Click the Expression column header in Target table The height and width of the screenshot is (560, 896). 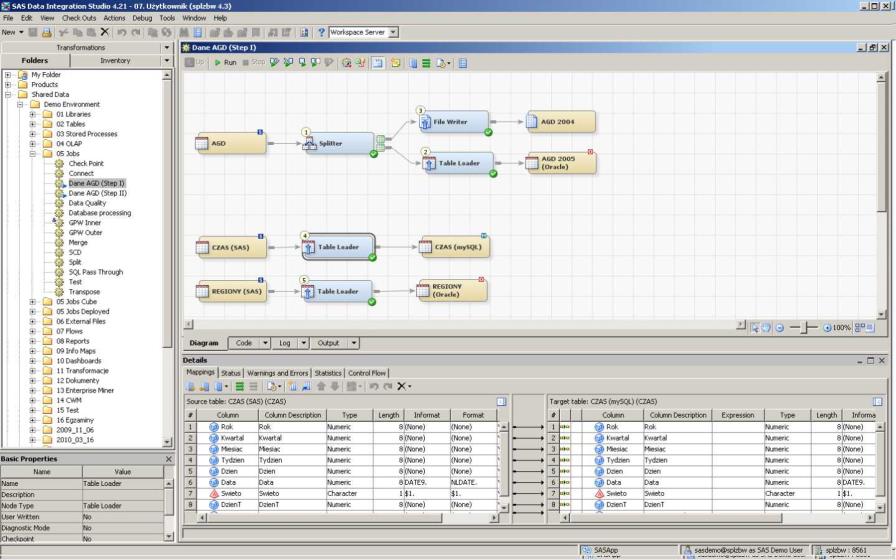tap(738, 415)
